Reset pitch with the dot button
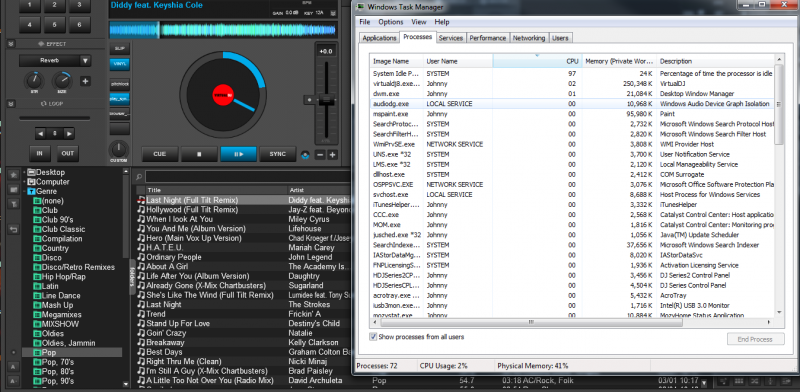The image size is (800, 392). point(308,100)
